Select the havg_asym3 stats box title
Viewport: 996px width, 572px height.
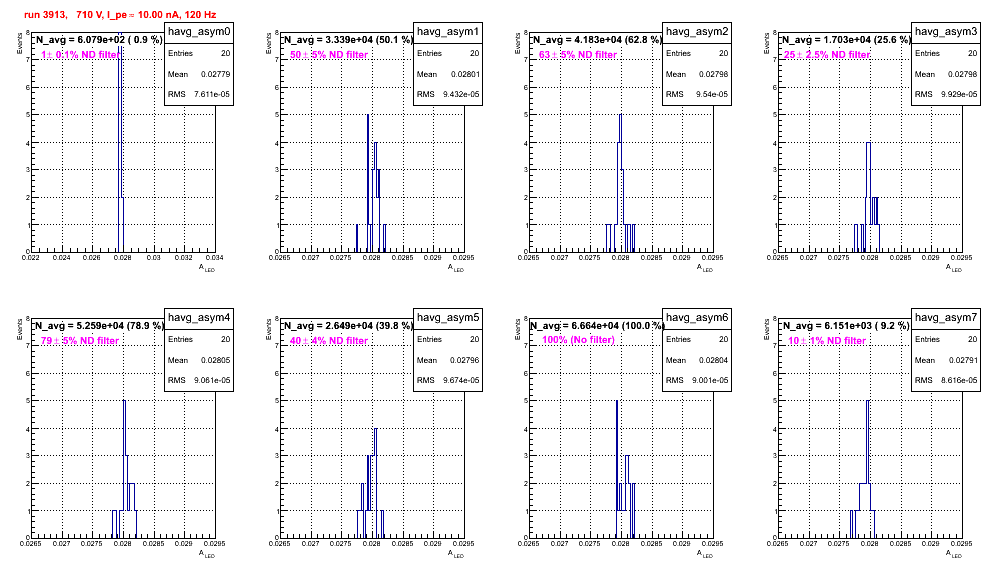pyautogui.click(x=946, y=32)
